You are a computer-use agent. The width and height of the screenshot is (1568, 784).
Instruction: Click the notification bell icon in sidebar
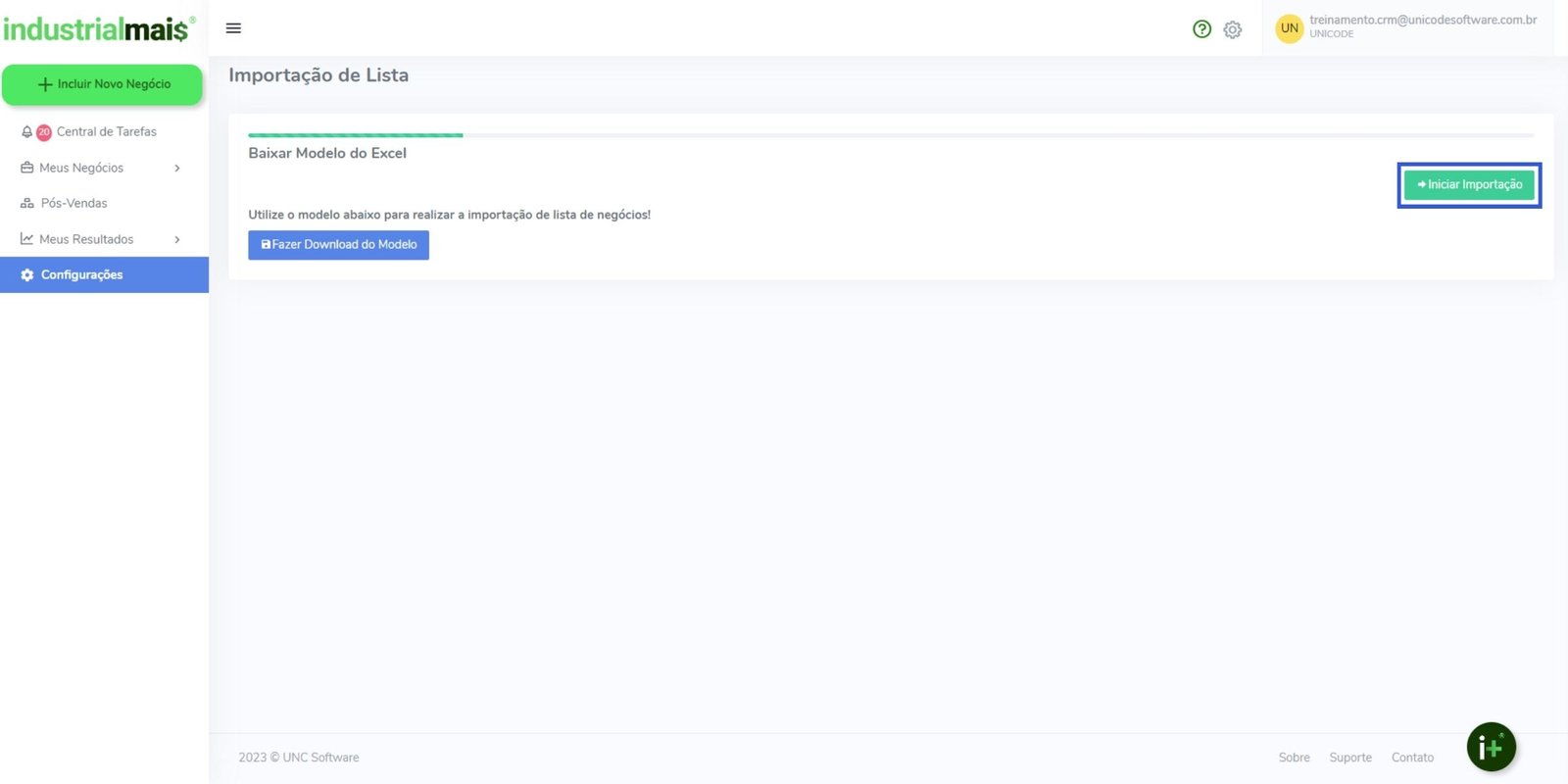coord(26,132)
